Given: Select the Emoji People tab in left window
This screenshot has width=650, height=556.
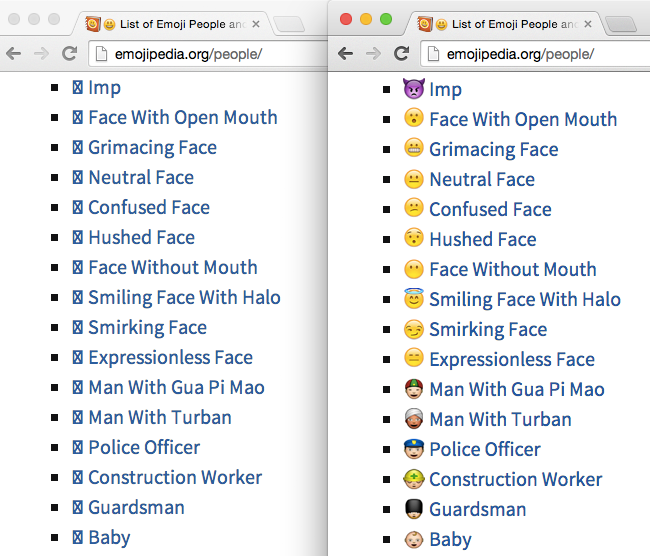Looking at the screenshot, I should pyautogui.click(x=173, y=24).
